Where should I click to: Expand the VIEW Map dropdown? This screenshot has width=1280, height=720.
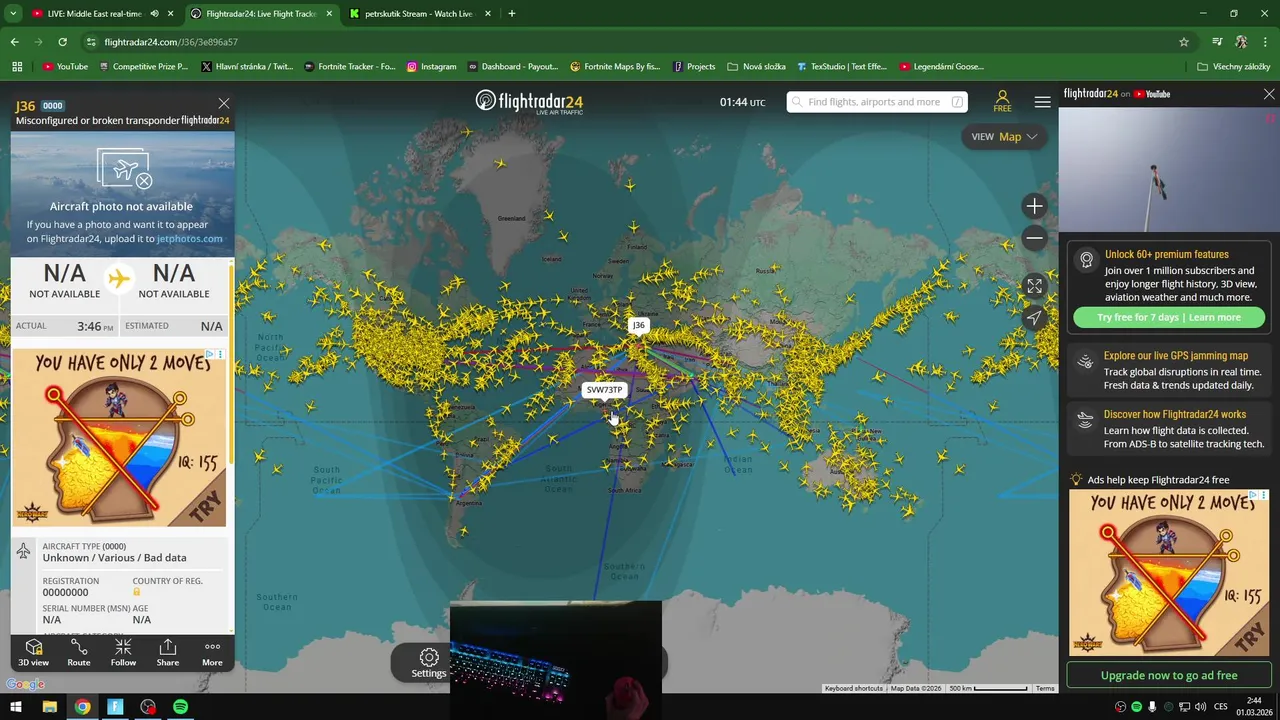coord(1004,137)
